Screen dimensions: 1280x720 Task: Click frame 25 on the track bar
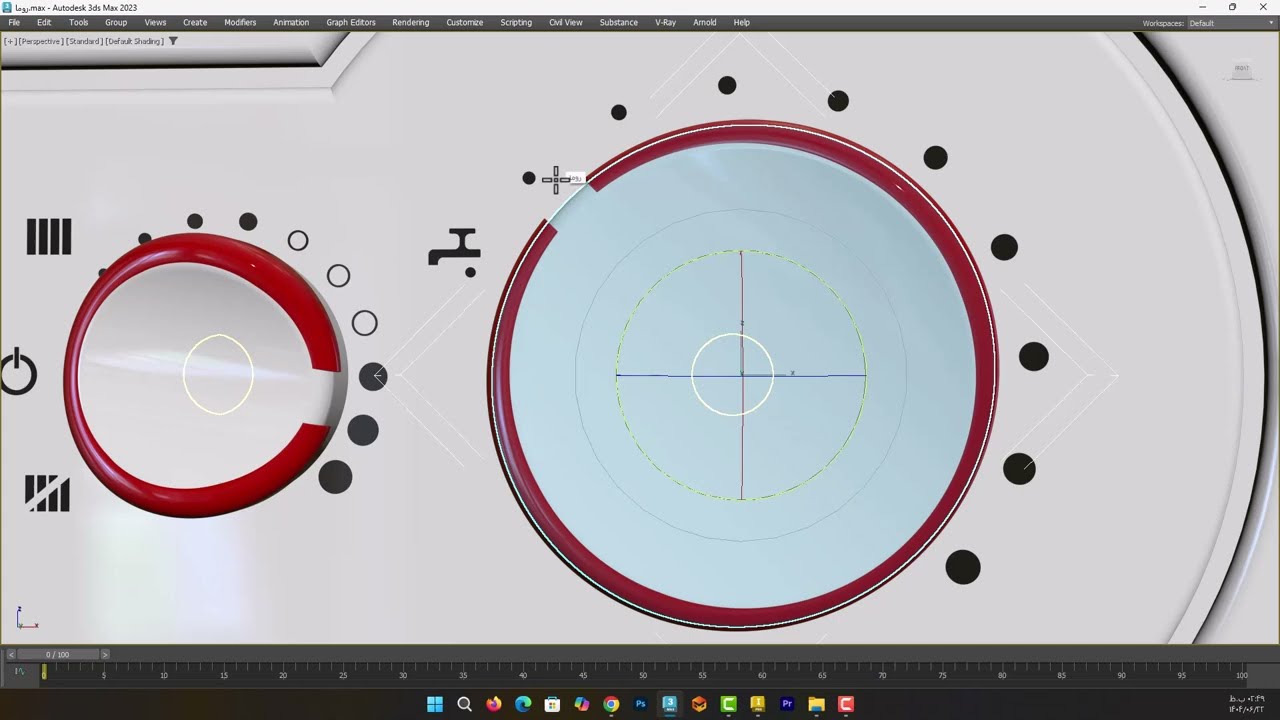click(x=342, y=674)
